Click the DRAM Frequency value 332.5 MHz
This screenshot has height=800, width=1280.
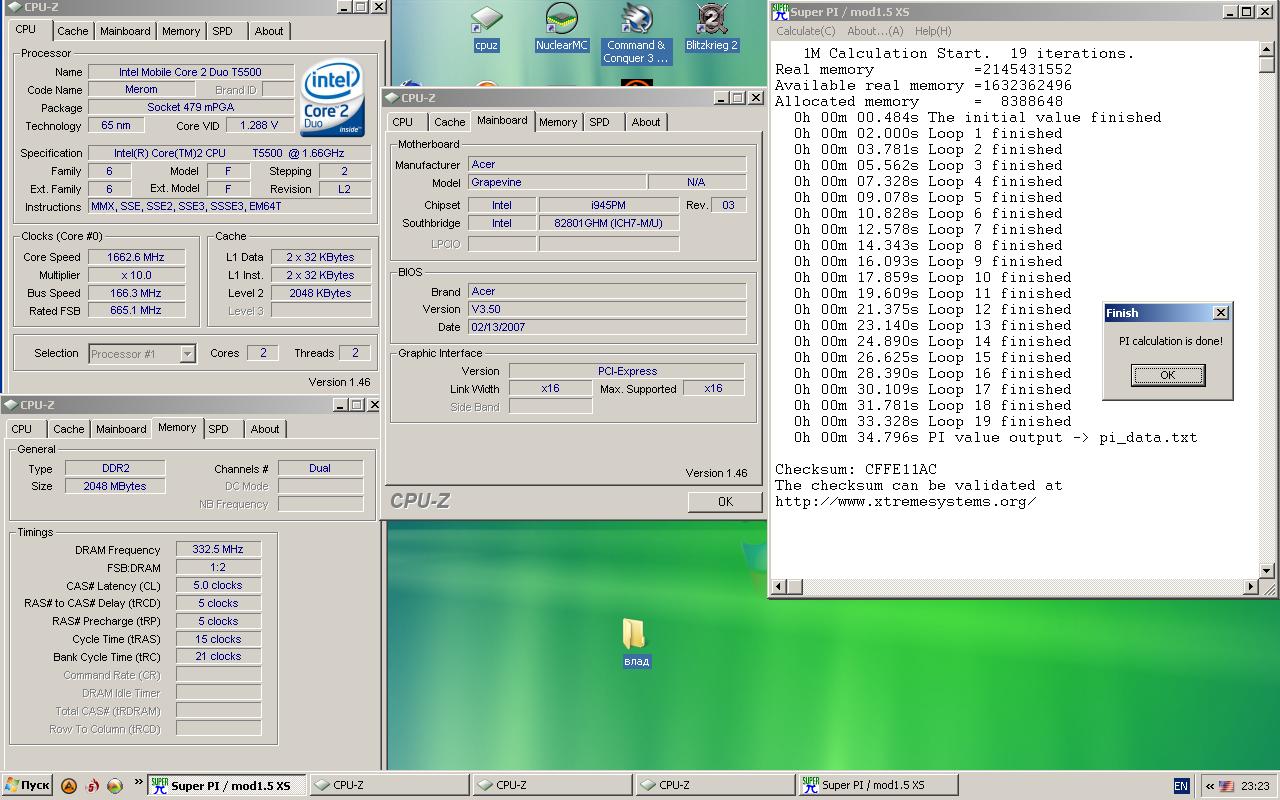click(218, 550)
